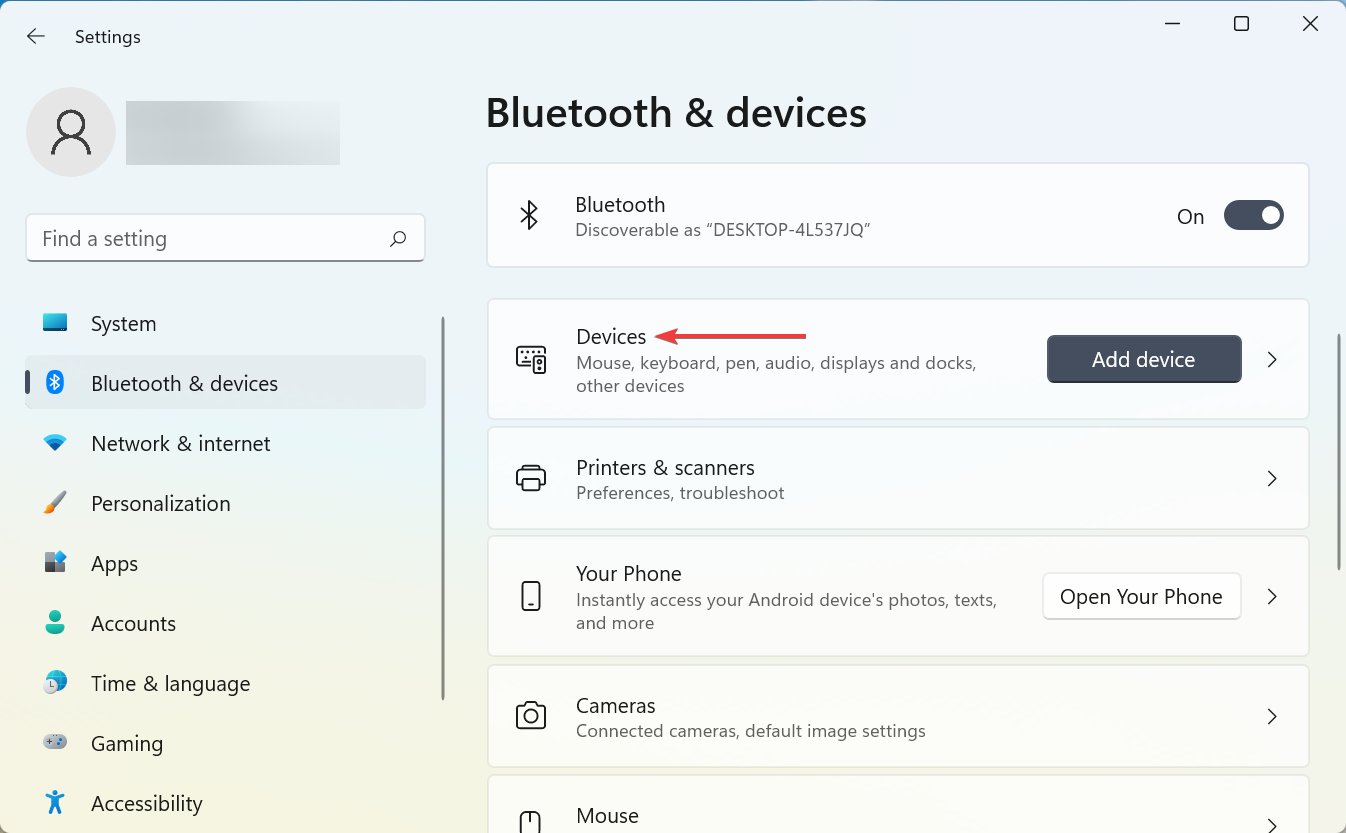The width and height of the screenshot is (1346, 833).
Task: Expand Cameras row chevron
Action: tap(1272, 716)
